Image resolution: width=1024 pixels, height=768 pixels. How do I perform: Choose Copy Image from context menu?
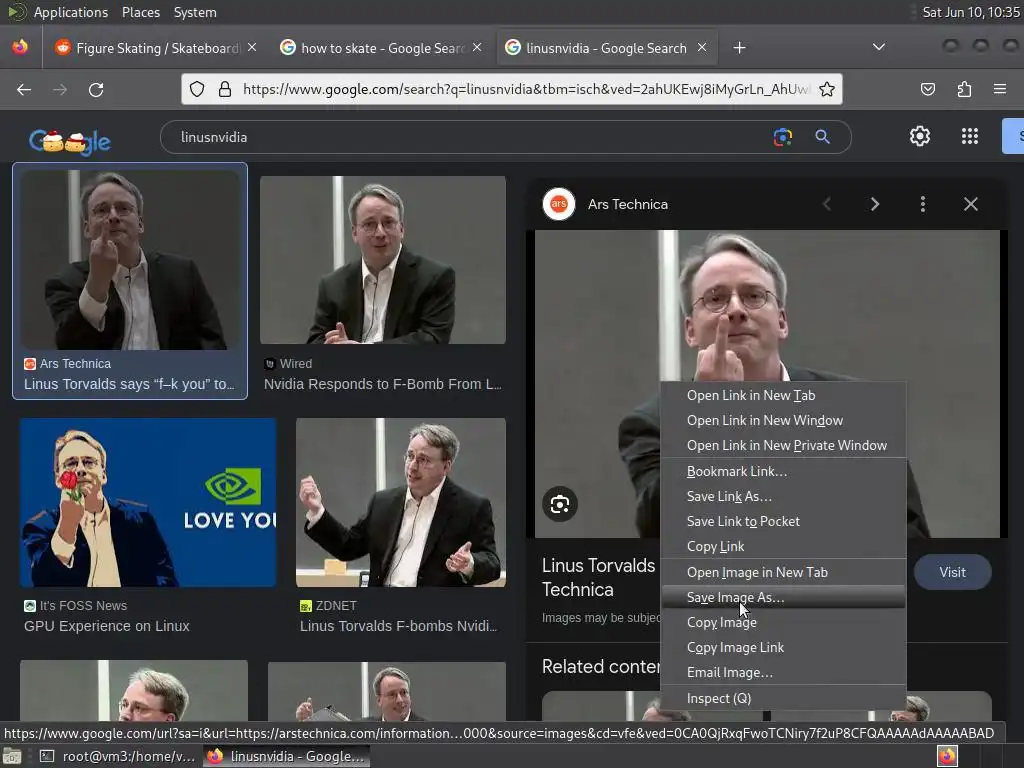[x=784, y=623]
